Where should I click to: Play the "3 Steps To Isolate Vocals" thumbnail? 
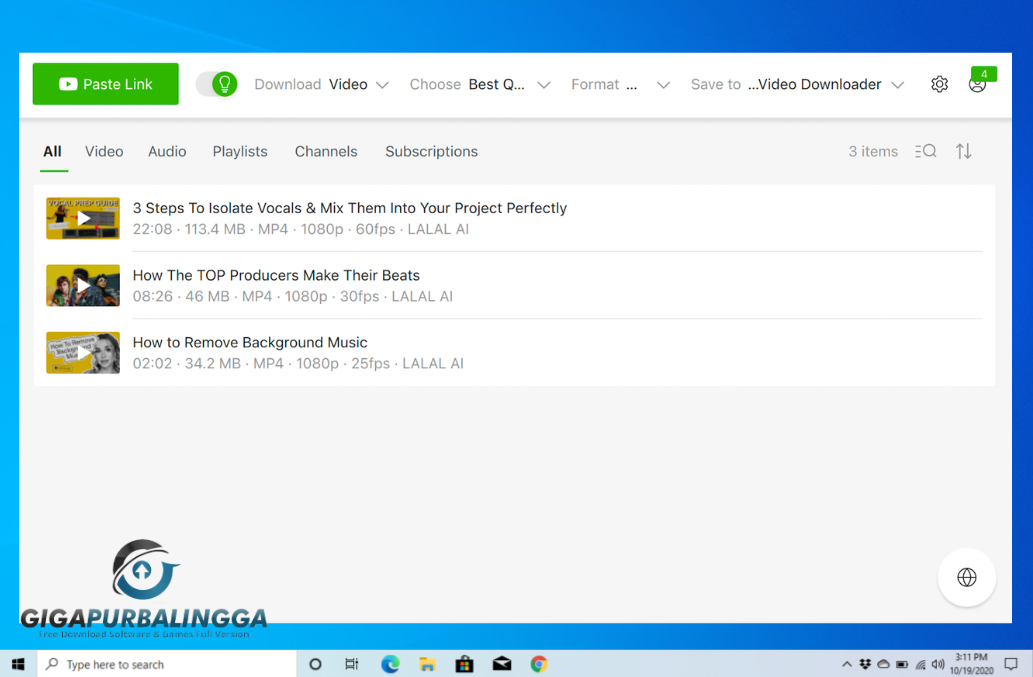(x=82, y=218)
